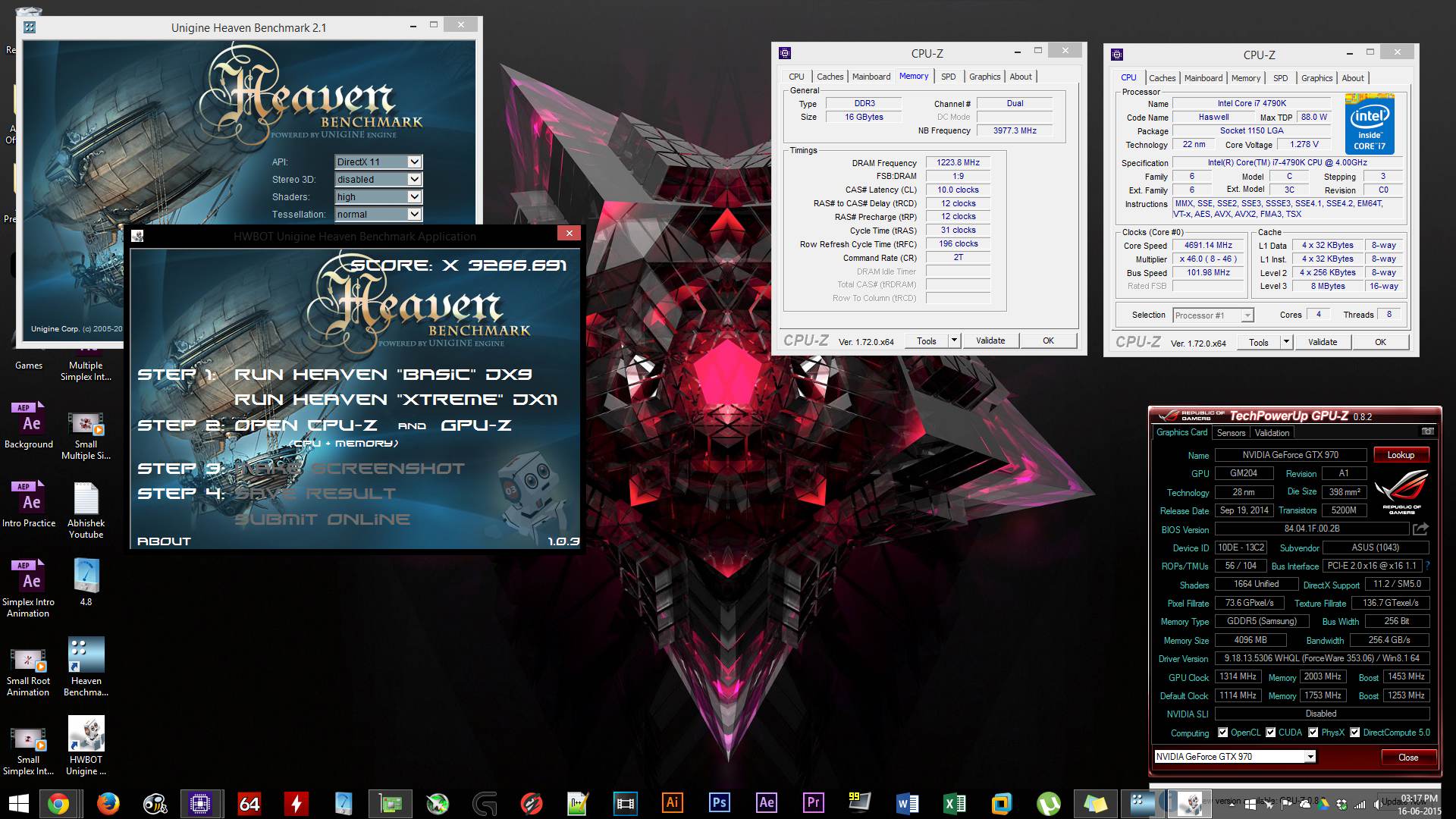Click OK in the right CPU-Z window

(1380, 342)
